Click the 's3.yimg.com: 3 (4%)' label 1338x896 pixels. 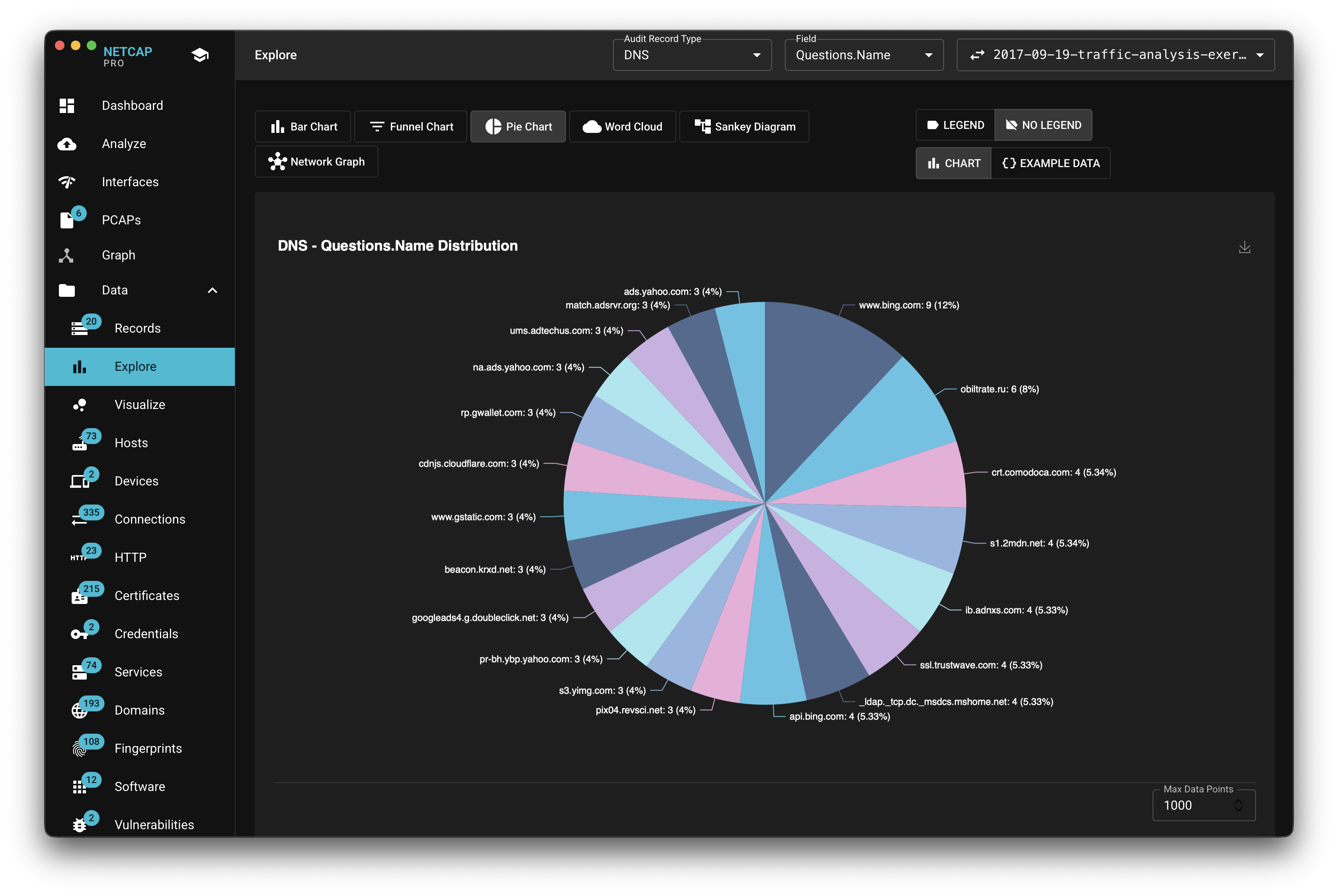coord(603,691)
